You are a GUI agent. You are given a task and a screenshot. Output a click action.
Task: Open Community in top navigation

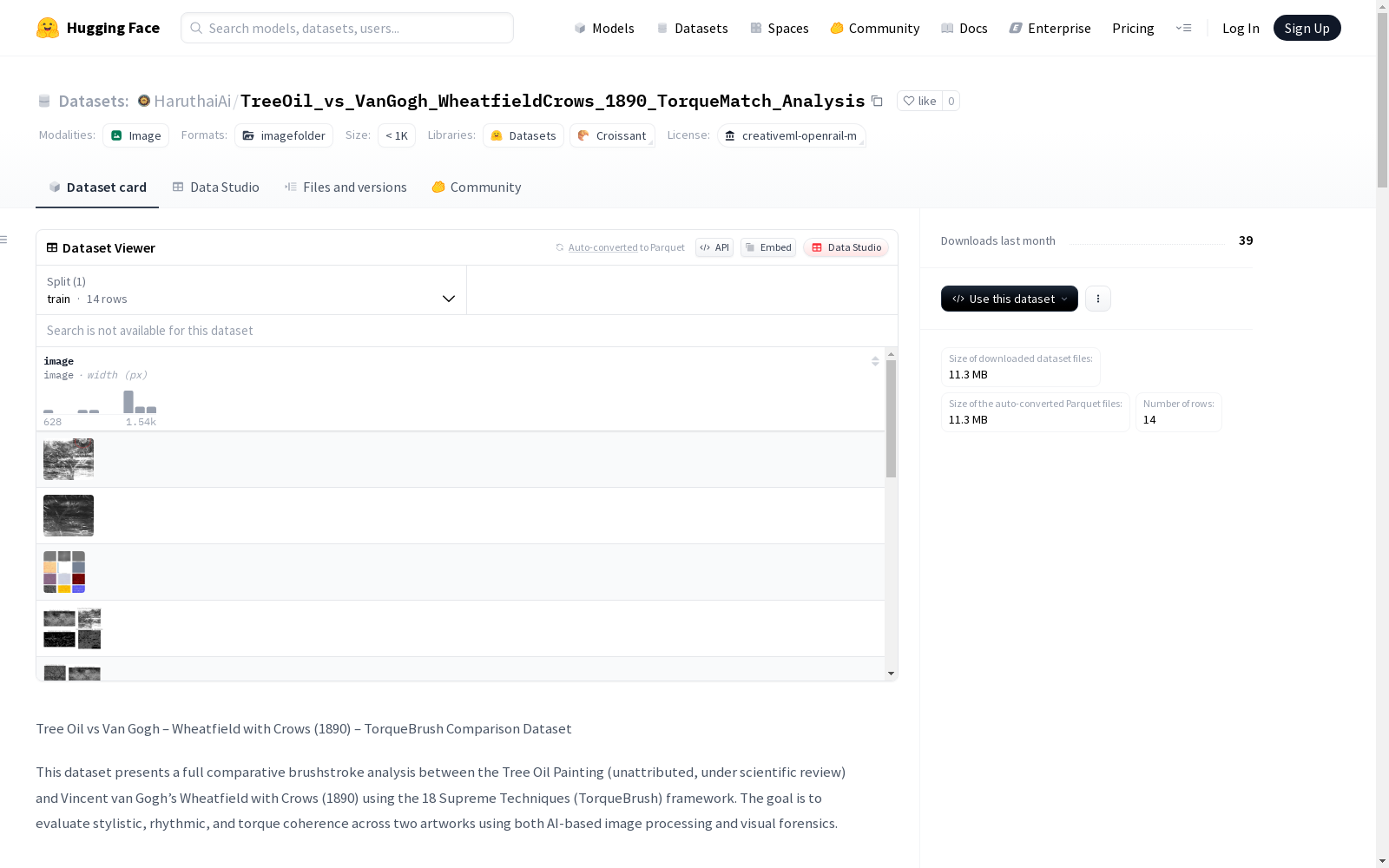875,28
